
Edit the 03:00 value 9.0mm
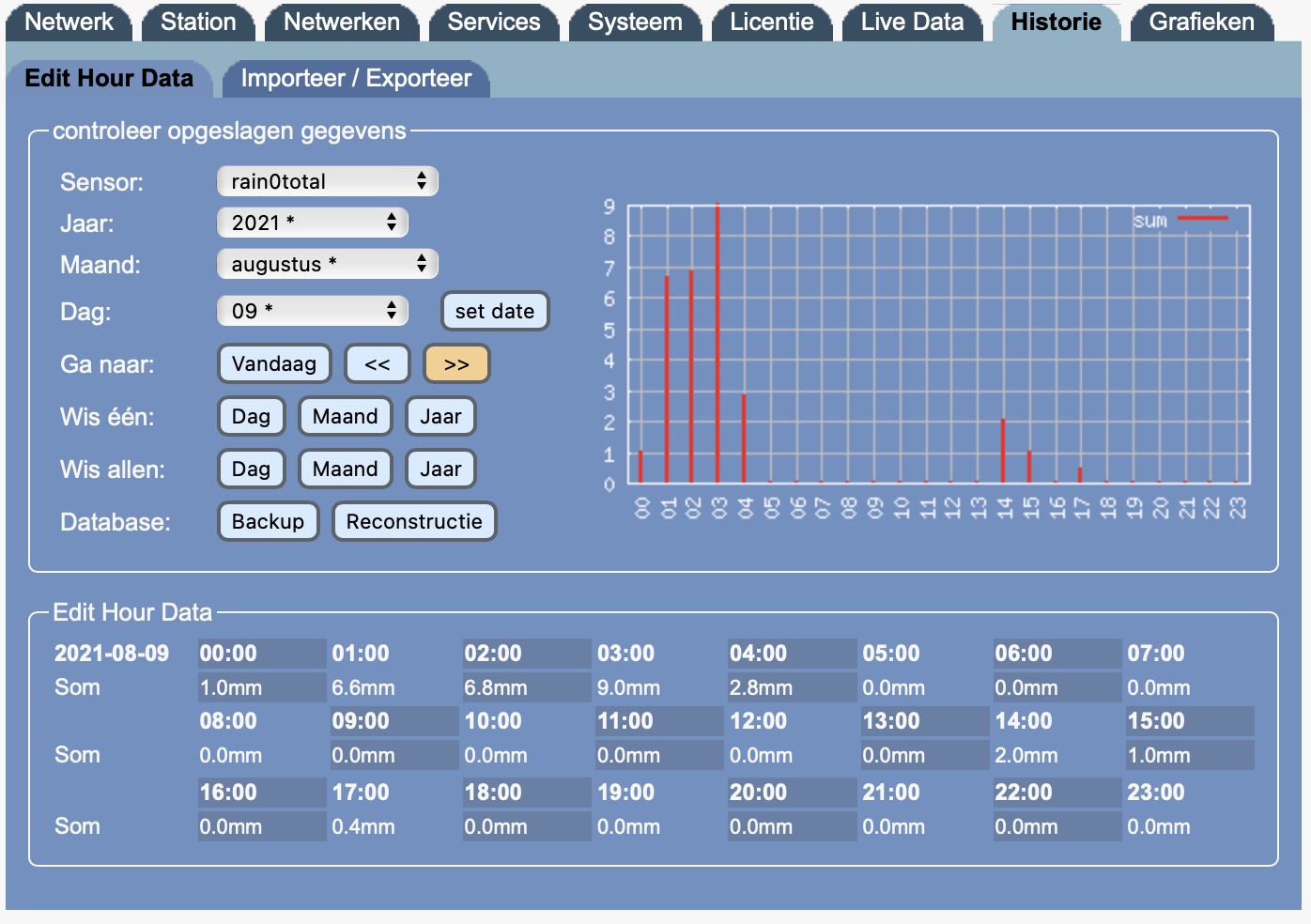tap(659, 687)
